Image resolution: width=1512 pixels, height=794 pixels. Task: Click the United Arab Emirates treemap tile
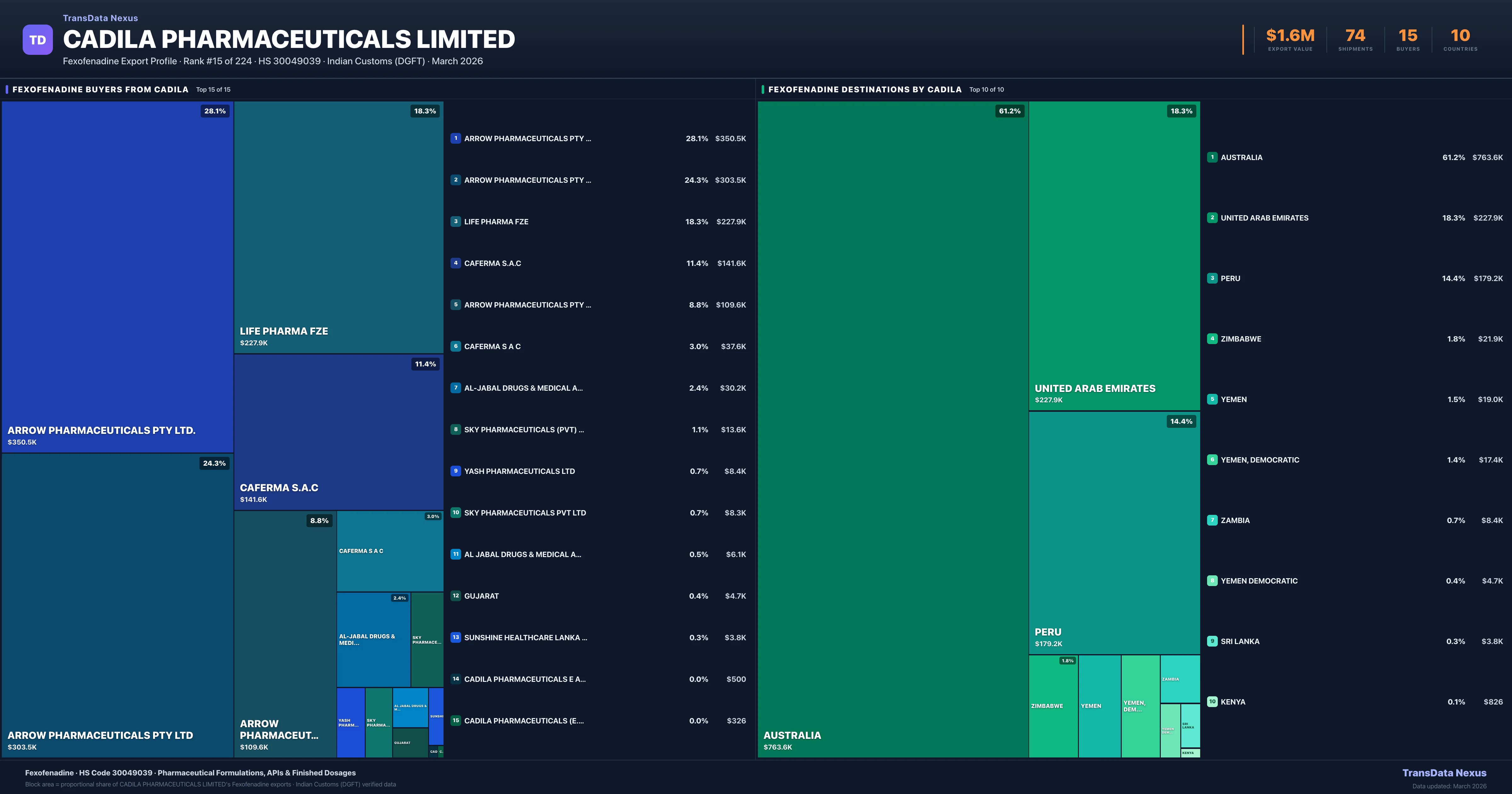tap(1114, 256)
